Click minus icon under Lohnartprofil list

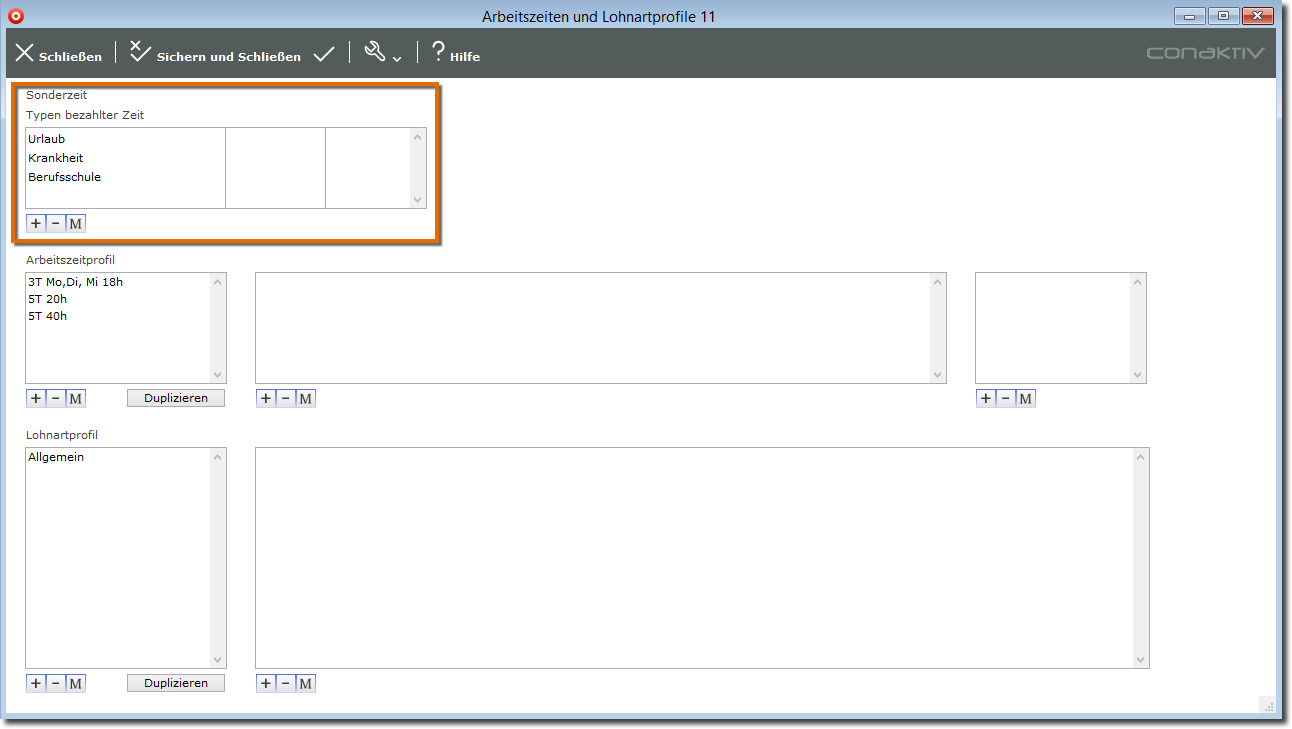click(x=56, y=683)
